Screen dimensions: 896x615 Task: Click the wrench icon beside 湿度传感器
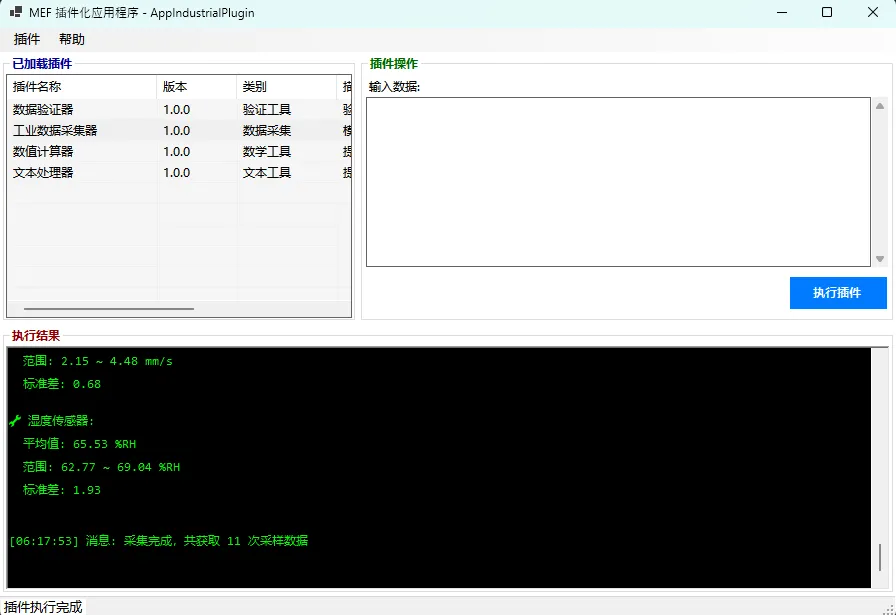[x=15, y=421]
